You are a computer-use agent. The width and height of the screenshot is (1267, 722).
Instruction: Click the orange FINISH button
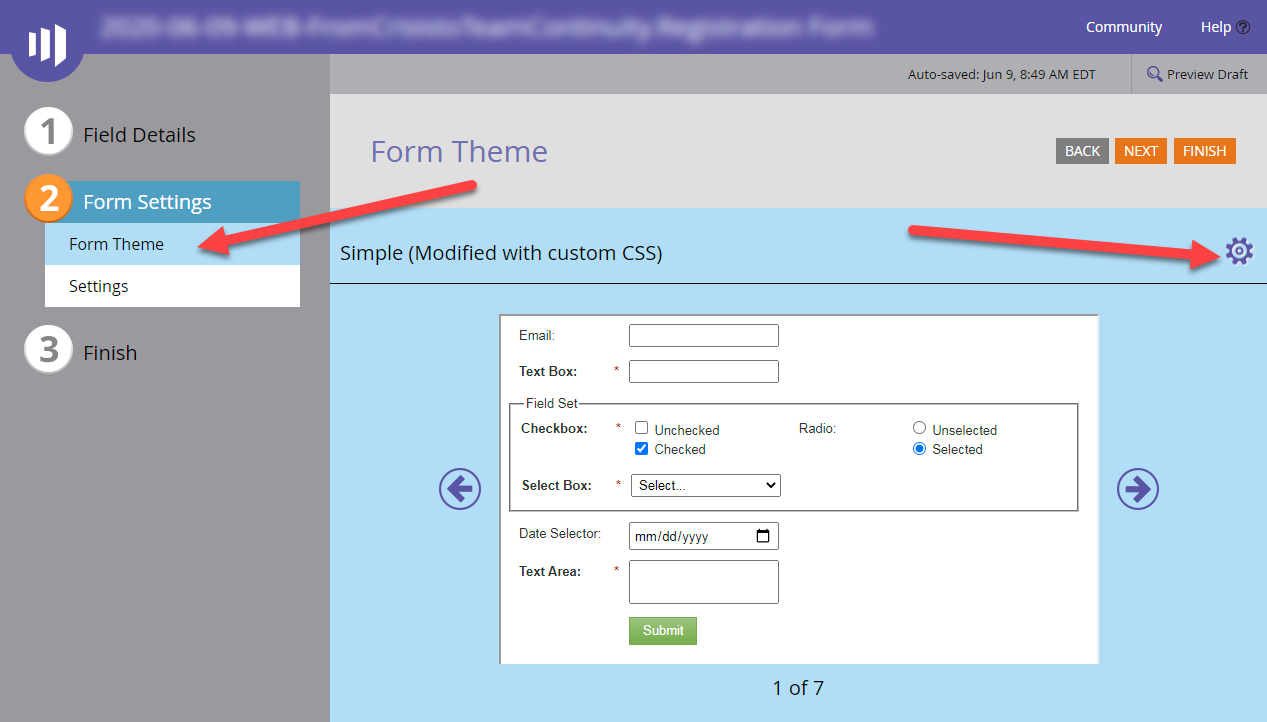1204,150
